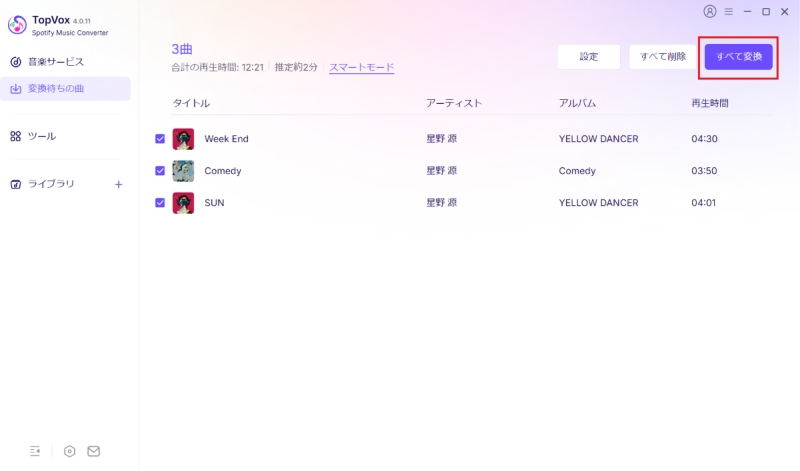The image size is (800, 471).
Task: Click Comedy album cover thumbnail
Action: [183, 171]
